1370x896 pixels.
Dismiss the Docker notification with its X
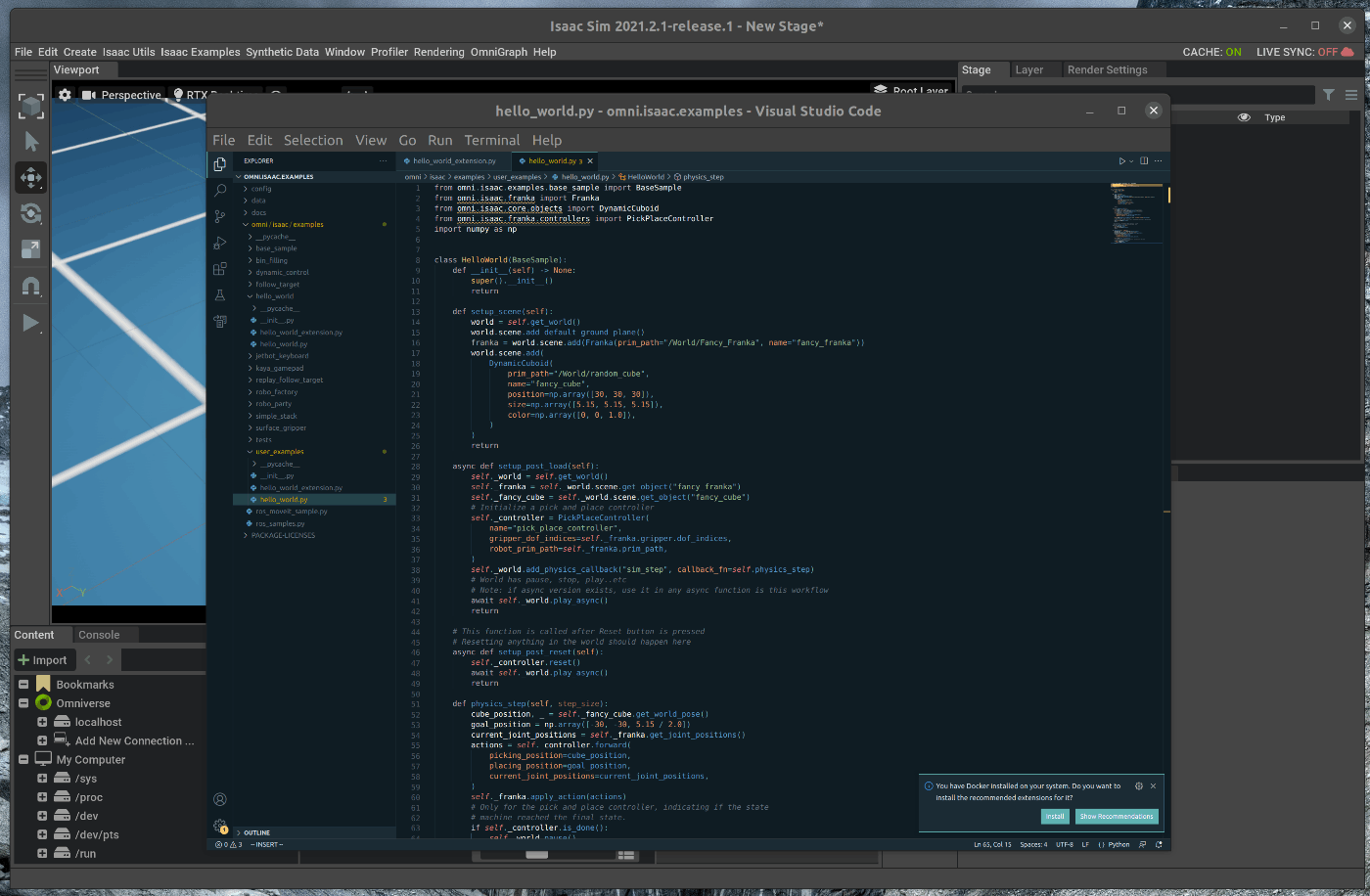tap(1154, 785)
